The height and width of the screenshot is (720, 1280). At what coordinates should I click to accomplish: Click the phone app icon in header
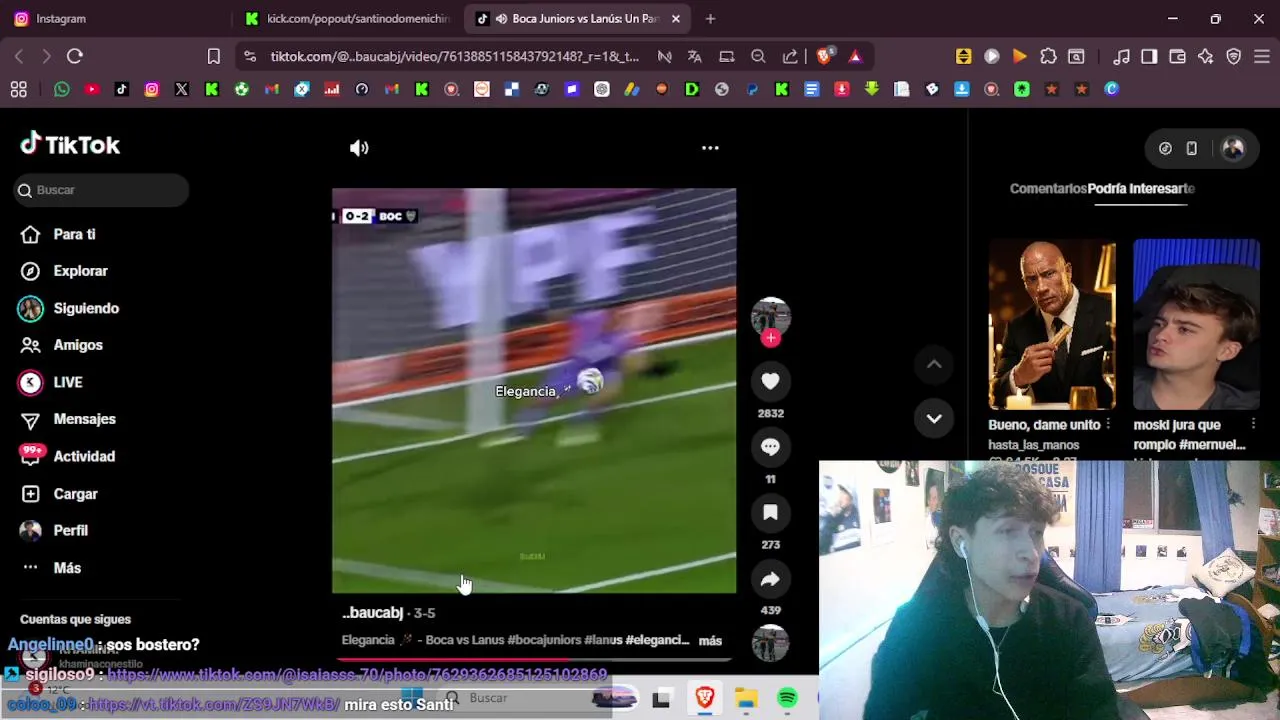(1191, 148)
